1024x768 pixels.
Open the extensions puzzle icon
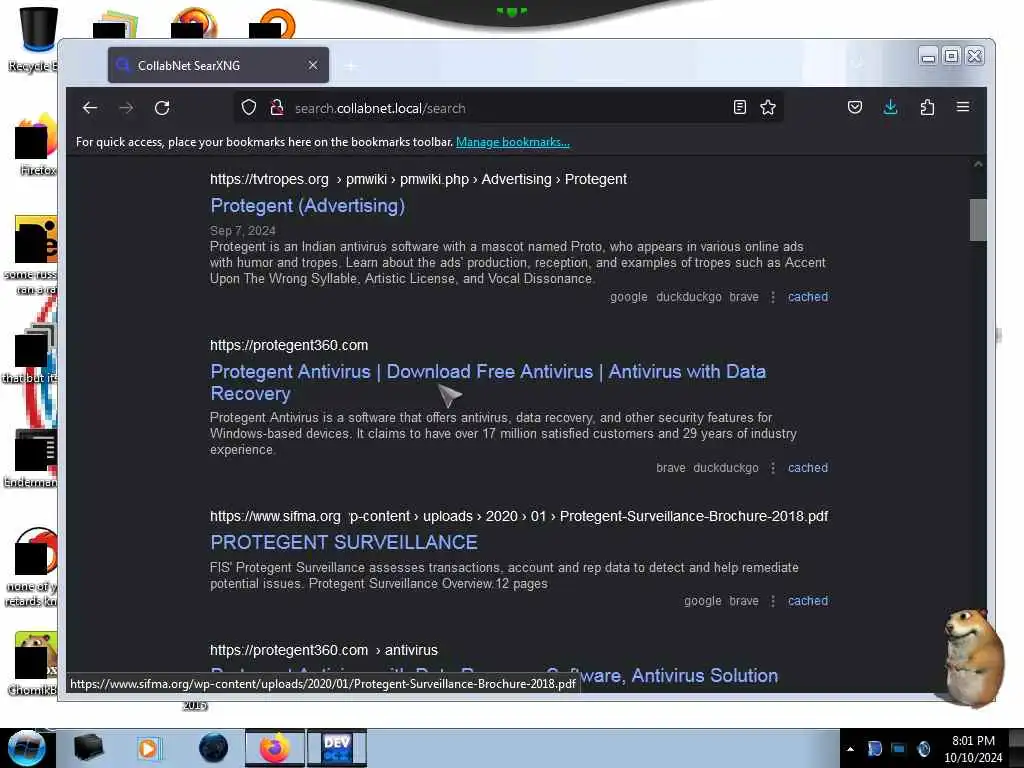point(927,107)
